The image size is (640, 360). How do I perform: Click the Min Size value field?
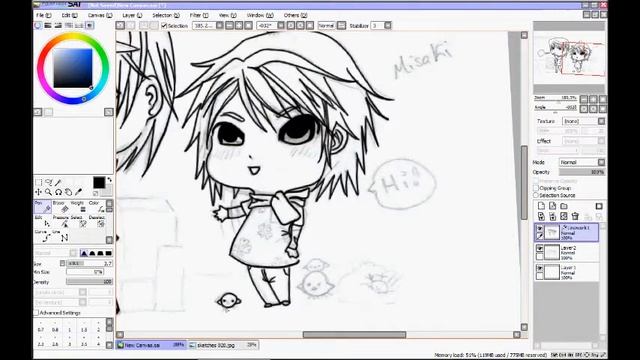(x=85, y=272)
